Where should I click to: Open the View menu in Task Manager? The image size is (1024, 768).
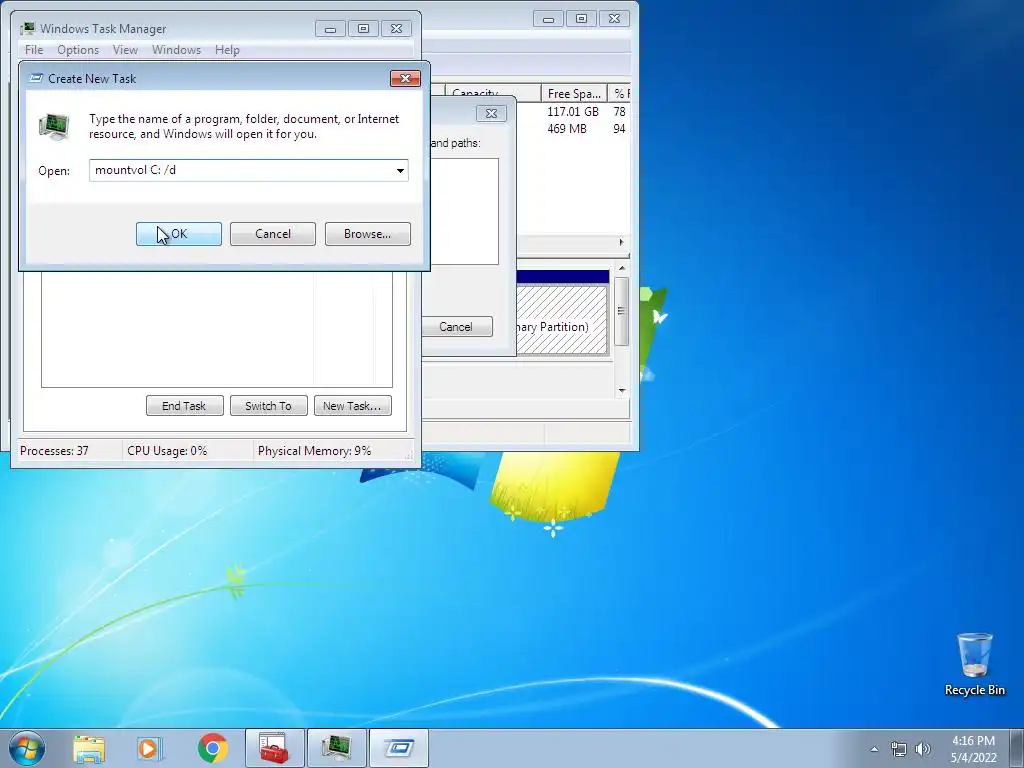pyautogui.click(x=125, y=50)
